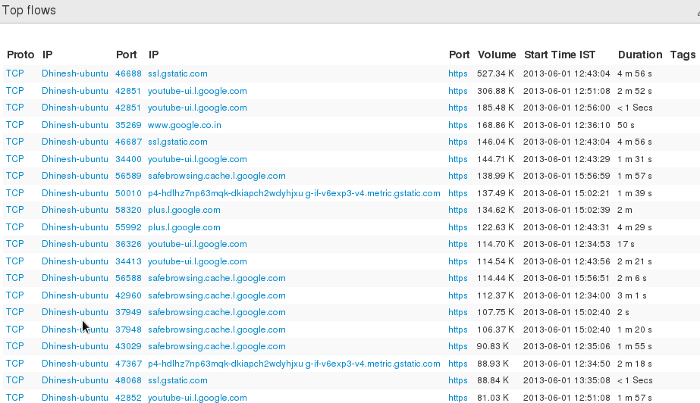
Task: Click Dhinesh-ubuntu host in the port 48068 row
Action: (x=75, y=381)
